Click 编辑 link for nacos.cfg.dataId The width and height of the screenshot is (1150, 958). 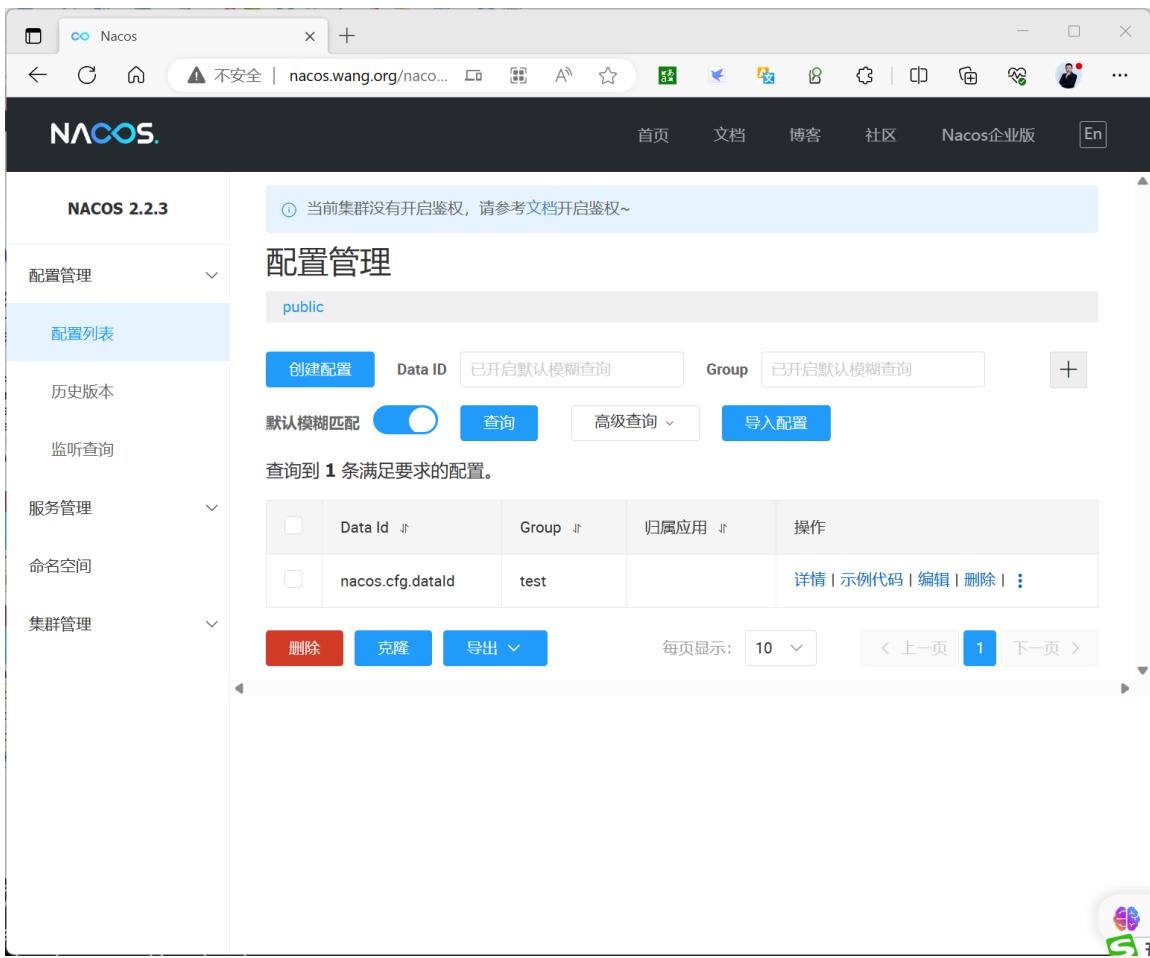(x=934, y=579)
